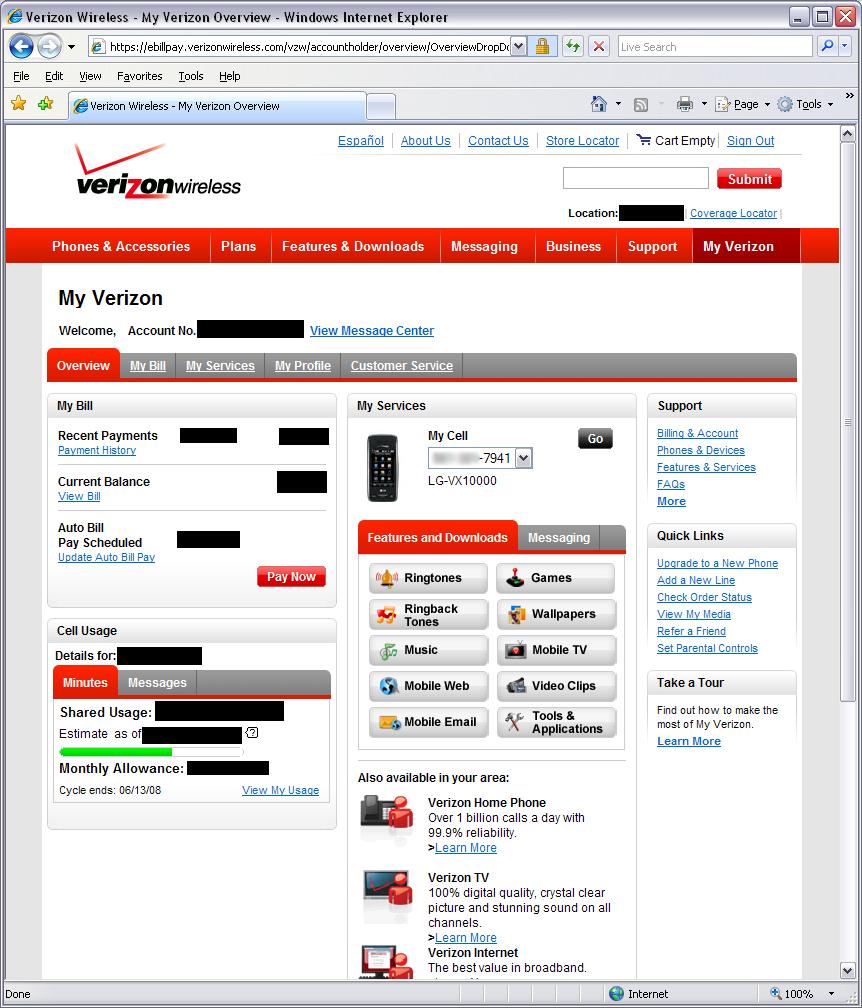Open Print options dropdown arrow

tap(704, 104)
